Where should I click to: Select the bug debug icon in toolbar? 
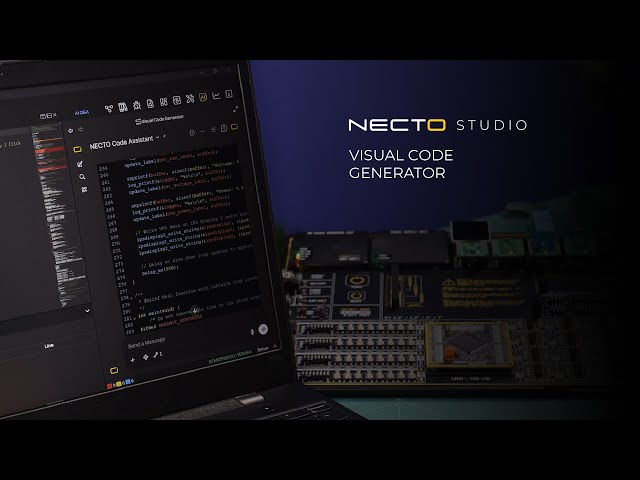coord(137,105)
